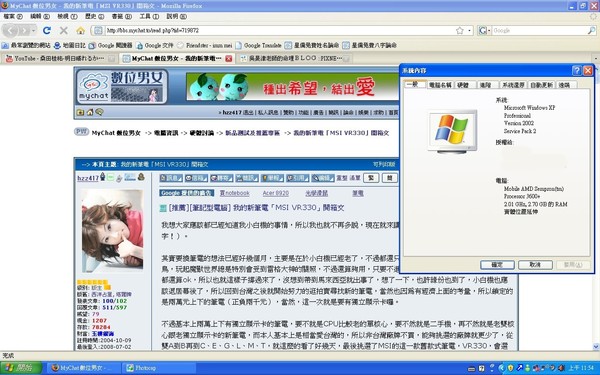Select the 進階 tab in System Properties
The width and height of the screenshot is (600, 375).
(x=488, y=85)
